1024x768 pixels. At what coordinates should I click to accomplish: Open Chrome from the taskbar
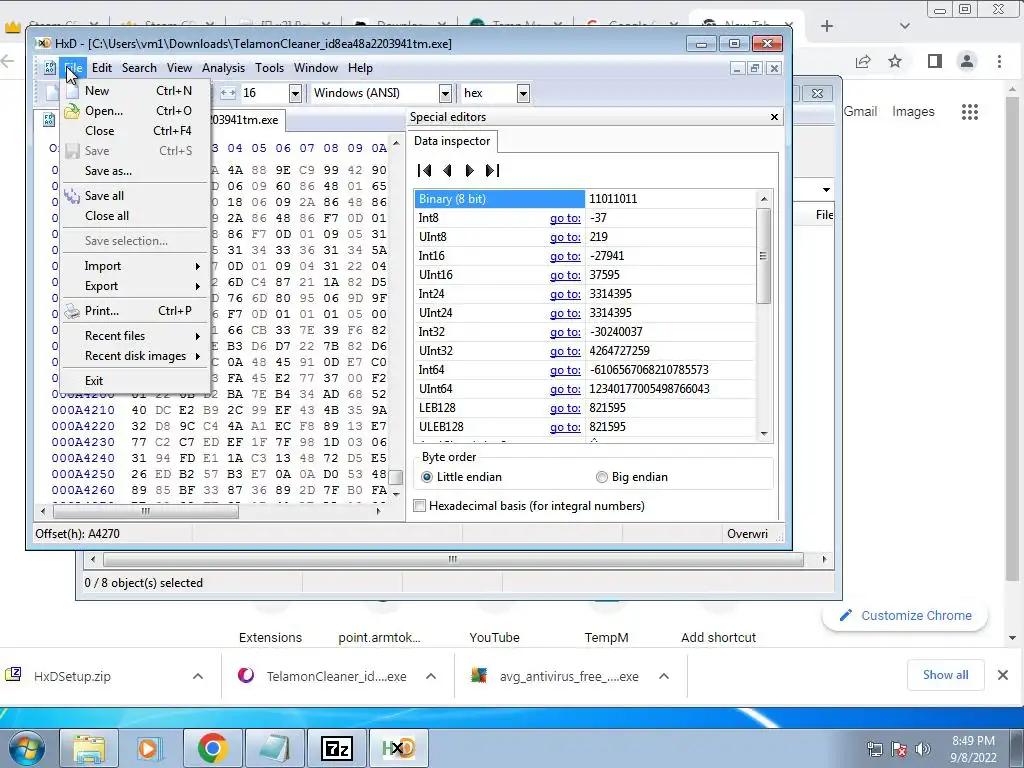(x=212, y=748)
